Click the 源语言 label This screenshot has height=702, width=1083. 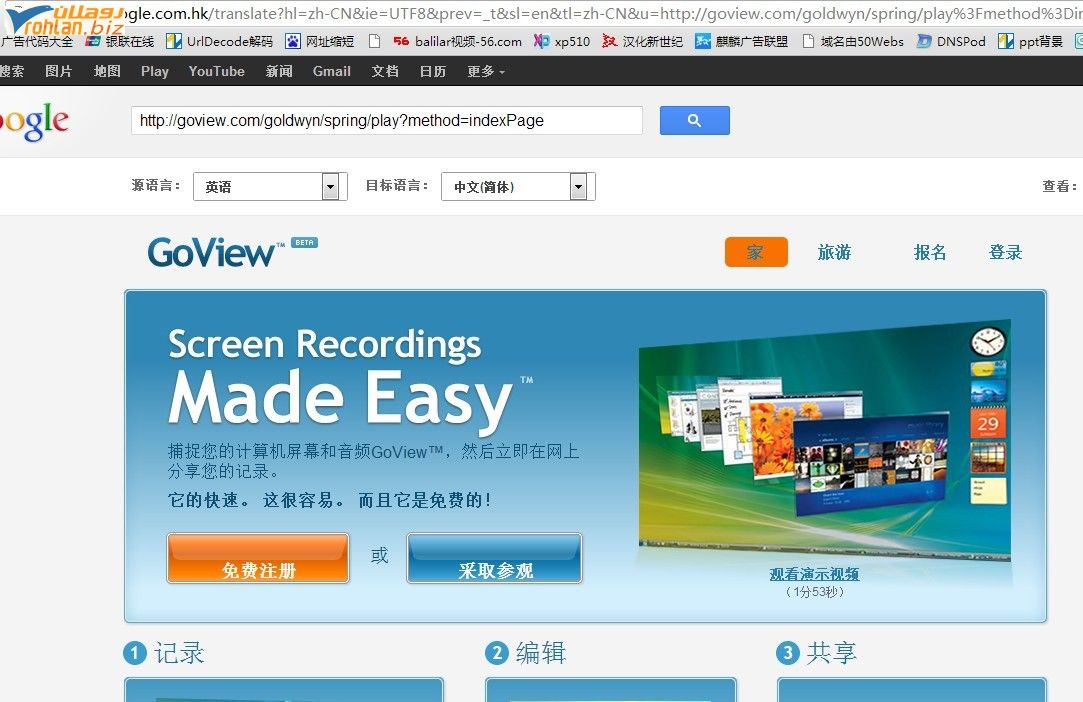point(156,185)
